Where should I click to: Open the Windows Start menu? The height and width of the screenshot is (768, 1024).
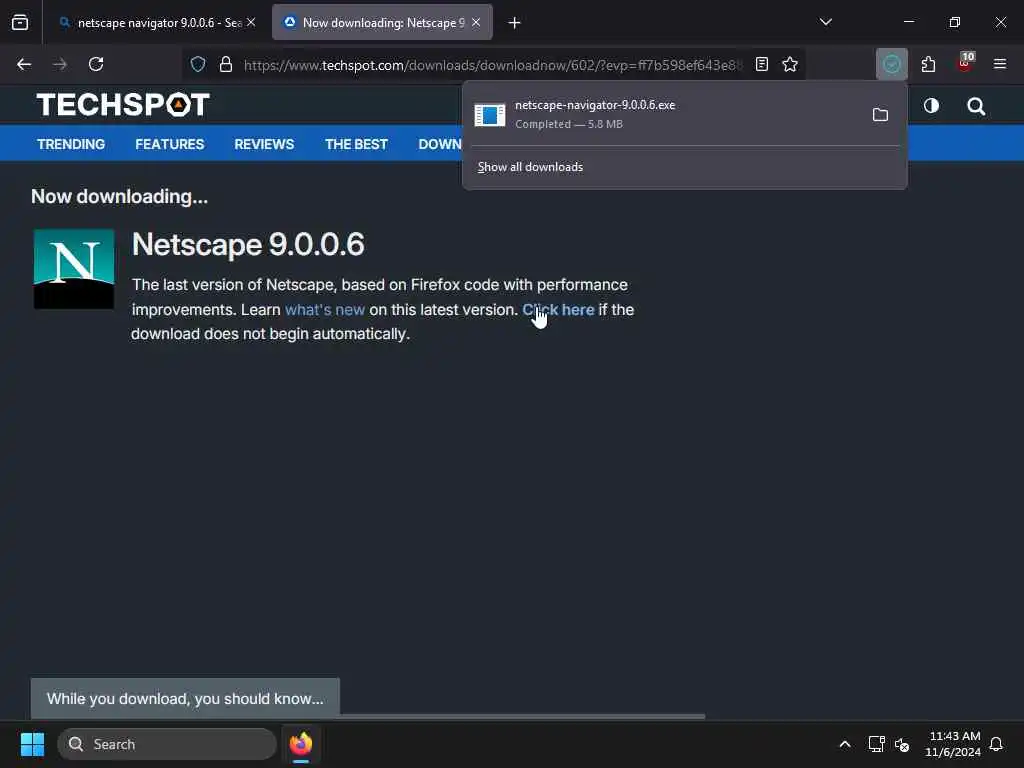pos(32,744)
